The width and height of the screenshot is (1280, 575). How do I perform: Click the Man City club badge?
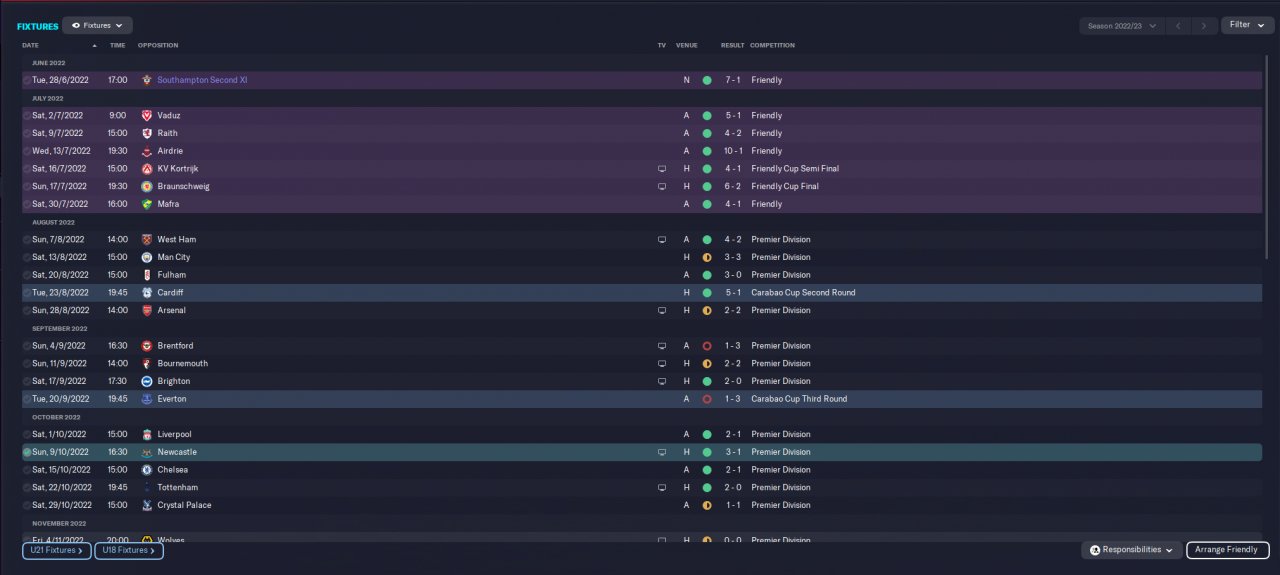[x=146, y=257]
